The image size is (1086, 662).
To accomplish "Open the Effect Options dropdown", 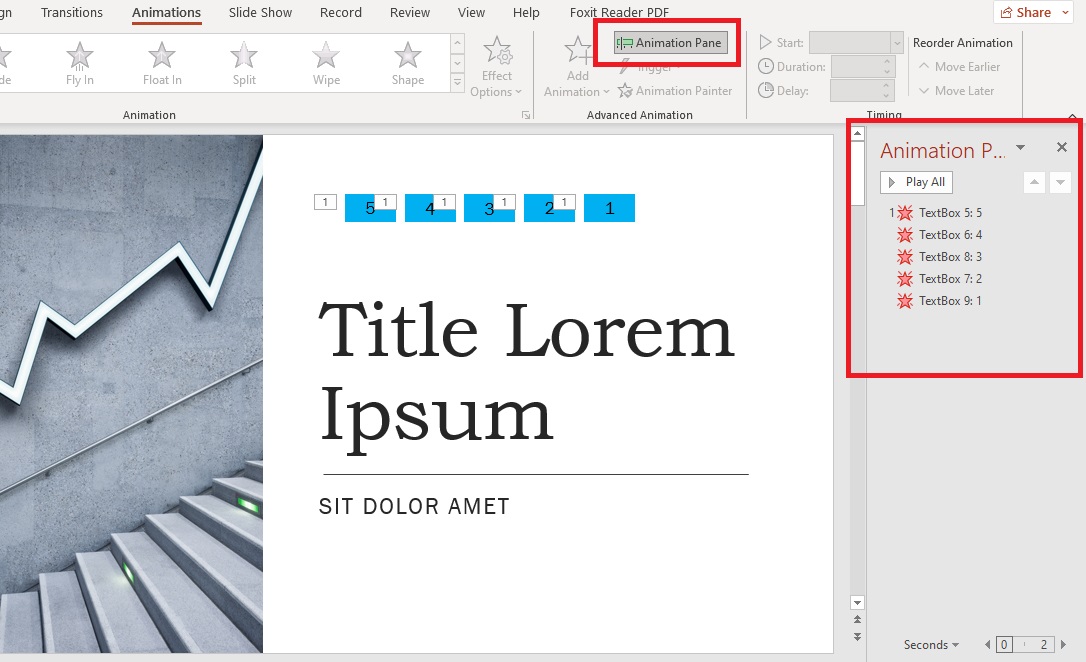I will pyautogui.click(x=497, y=68).
